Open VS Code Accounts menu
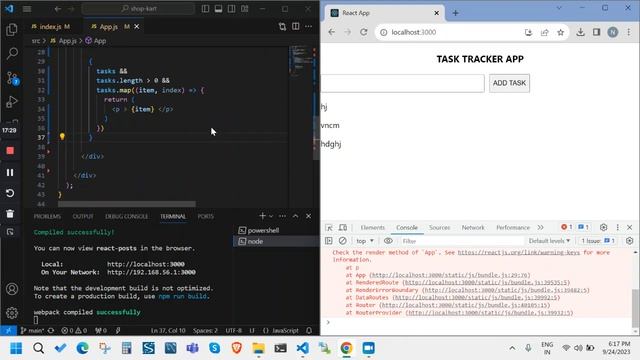640x360 pixels. 12,289
